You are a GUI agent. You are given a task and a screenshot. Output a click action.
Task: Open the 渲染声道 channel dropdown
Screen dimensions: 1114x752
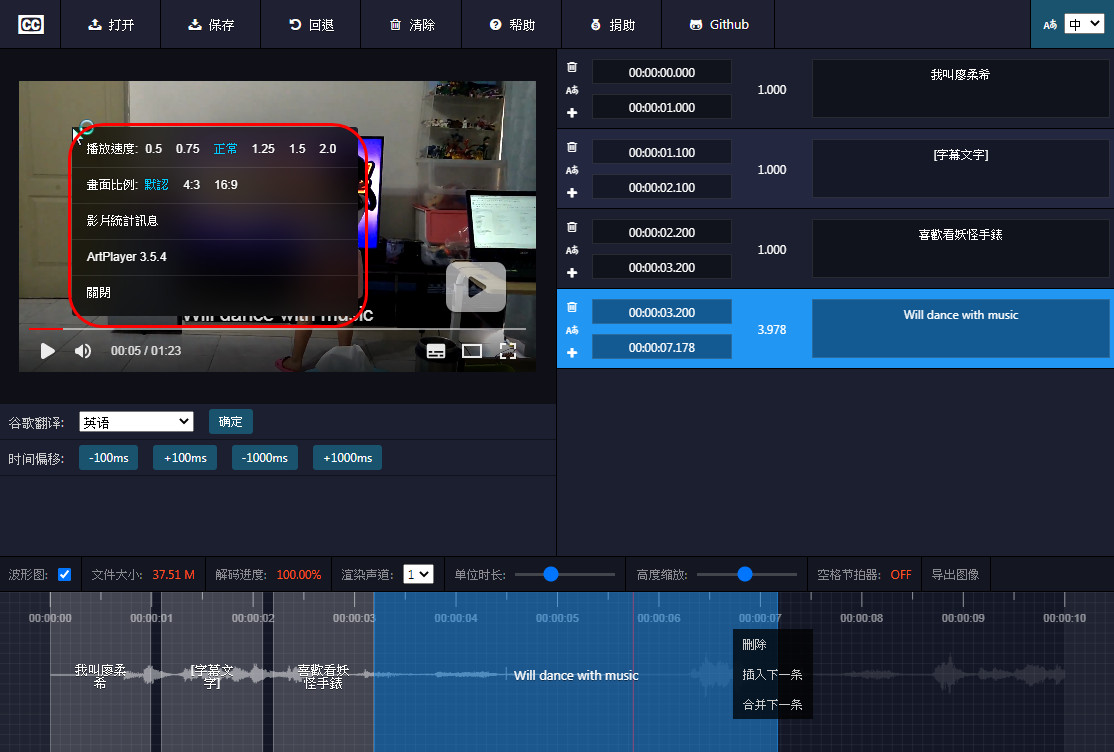pyautogui.click(x=418, y=574)
